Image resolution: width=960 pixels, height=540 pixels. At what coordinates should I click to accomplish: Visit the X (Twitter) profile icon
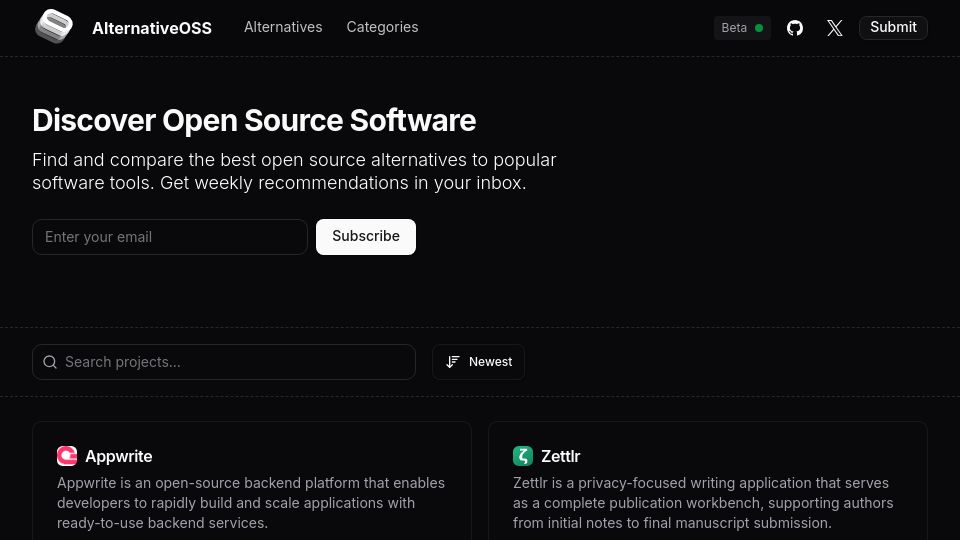pyautogui.click(x=834, y=28)
